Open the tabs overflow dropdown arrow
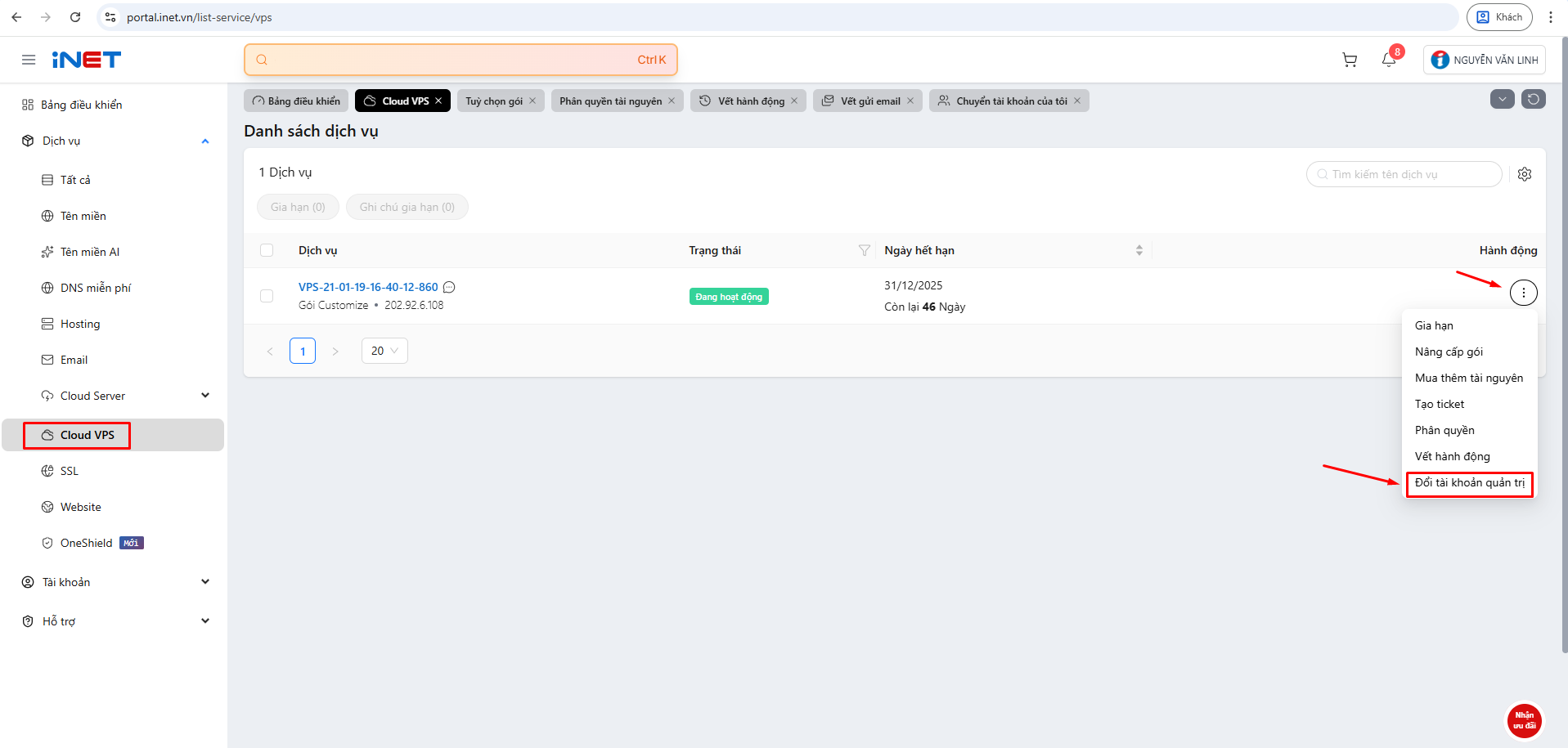 click(1503, 100)
